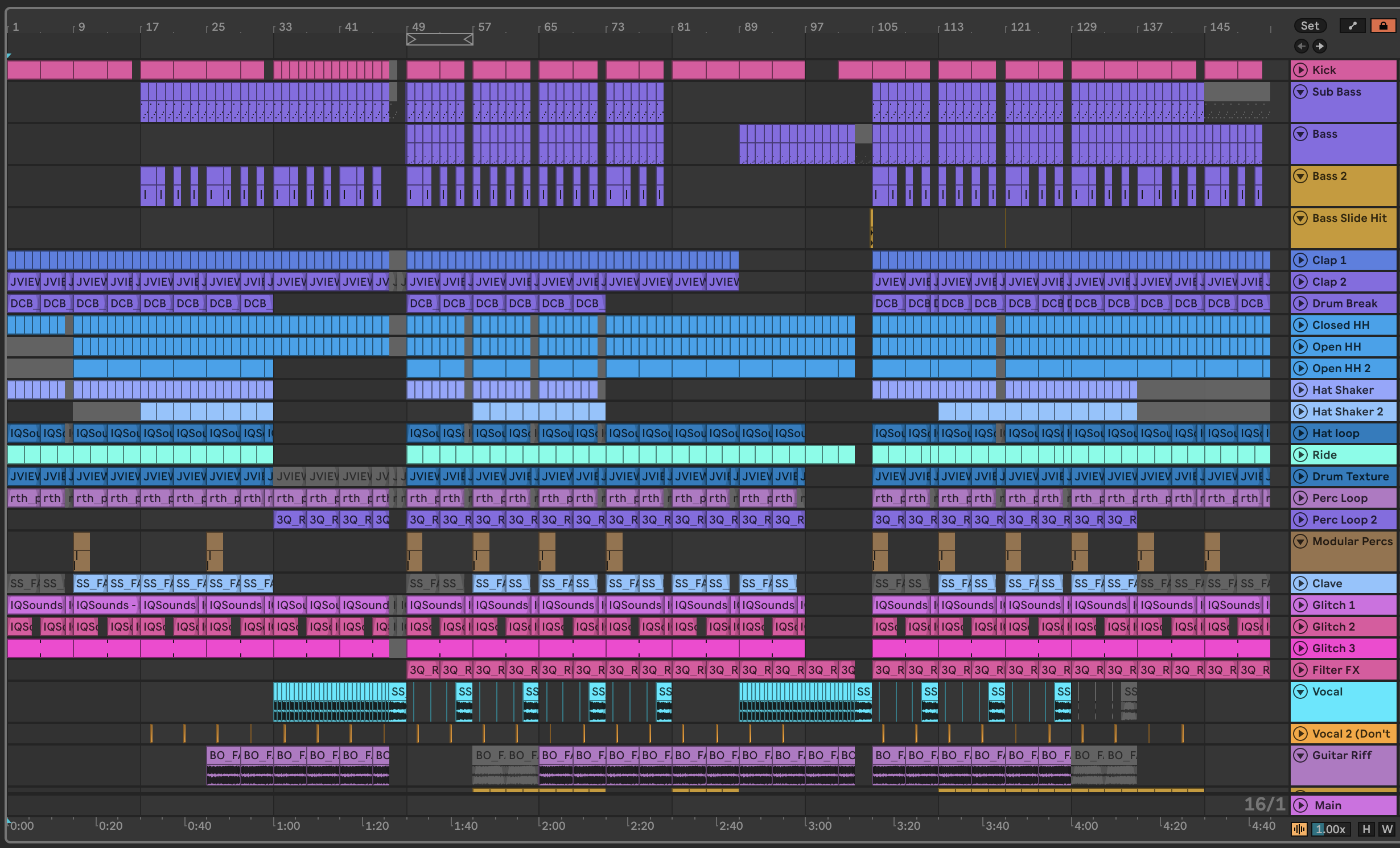
Task: Toggle the Lock Envelopes padlock button
Action: coord(1383,26)
